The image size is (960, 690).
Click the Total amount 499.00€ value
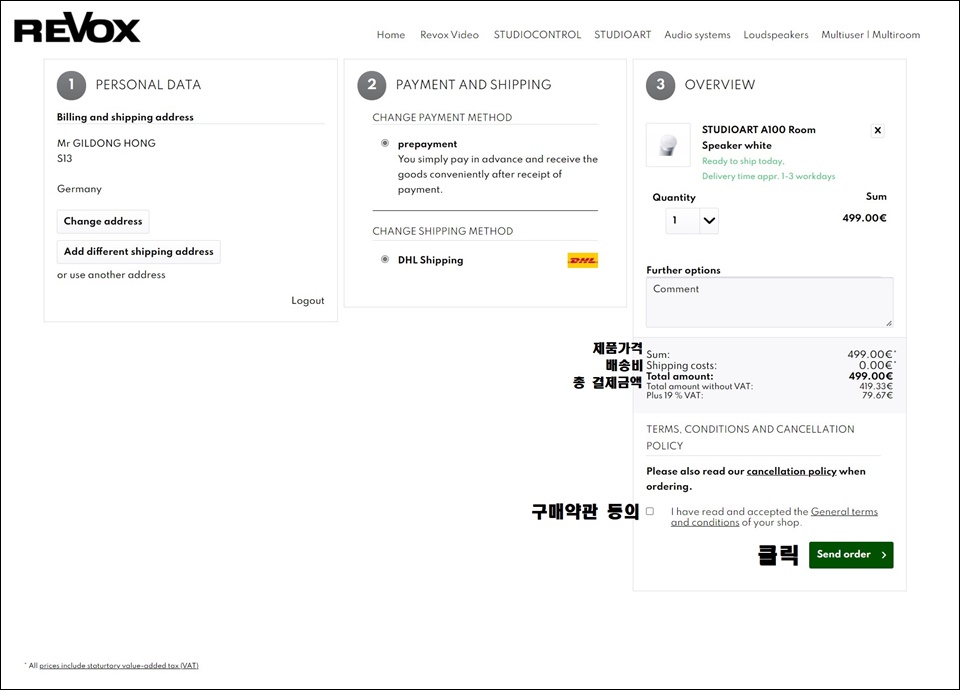coord(871,376)
